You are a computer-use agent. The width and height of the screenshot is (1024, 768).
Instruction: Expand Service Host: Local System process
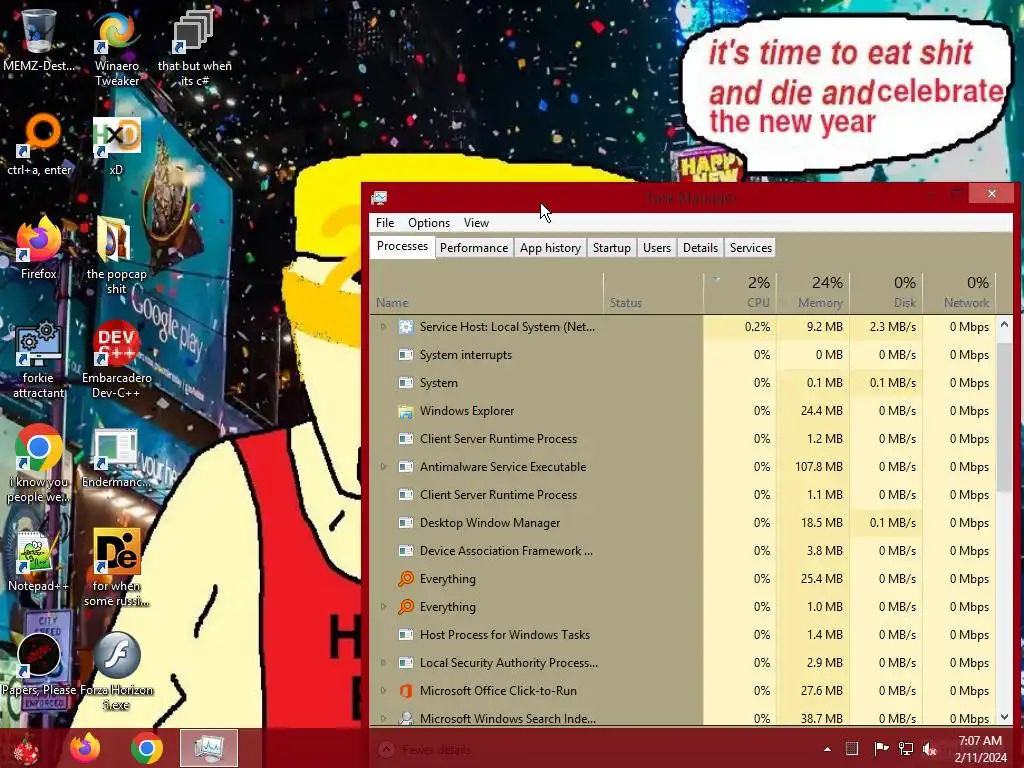(x=383, y=327)
